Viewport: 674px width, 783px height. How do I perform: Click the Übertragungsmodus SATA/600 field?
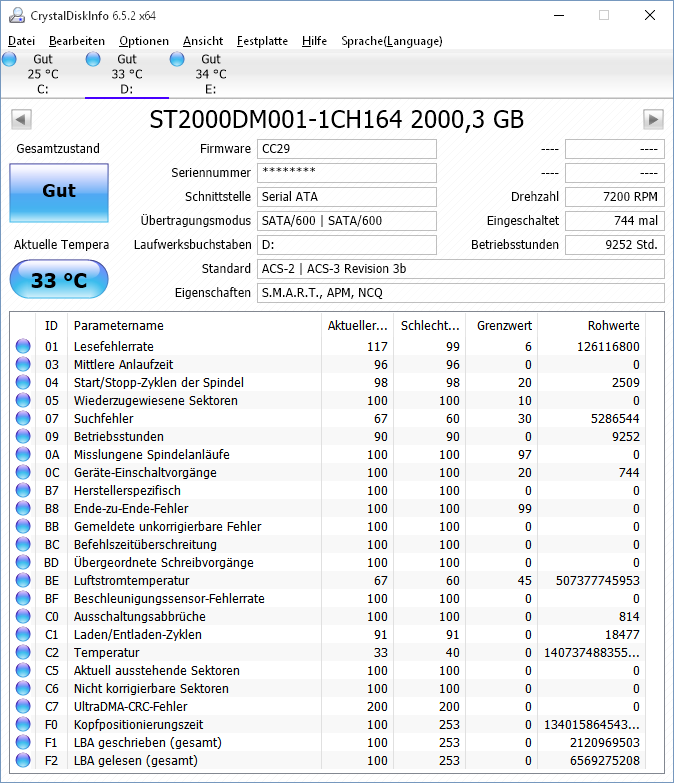tap(347, 221)
